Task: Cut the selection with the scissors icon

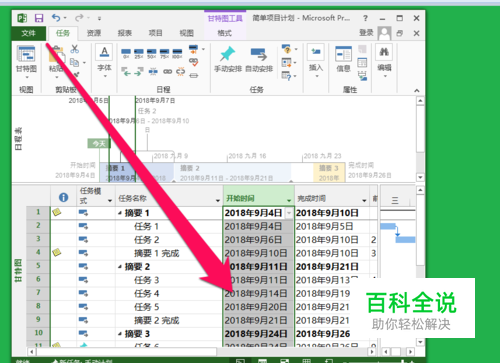Action: point(75,49)
